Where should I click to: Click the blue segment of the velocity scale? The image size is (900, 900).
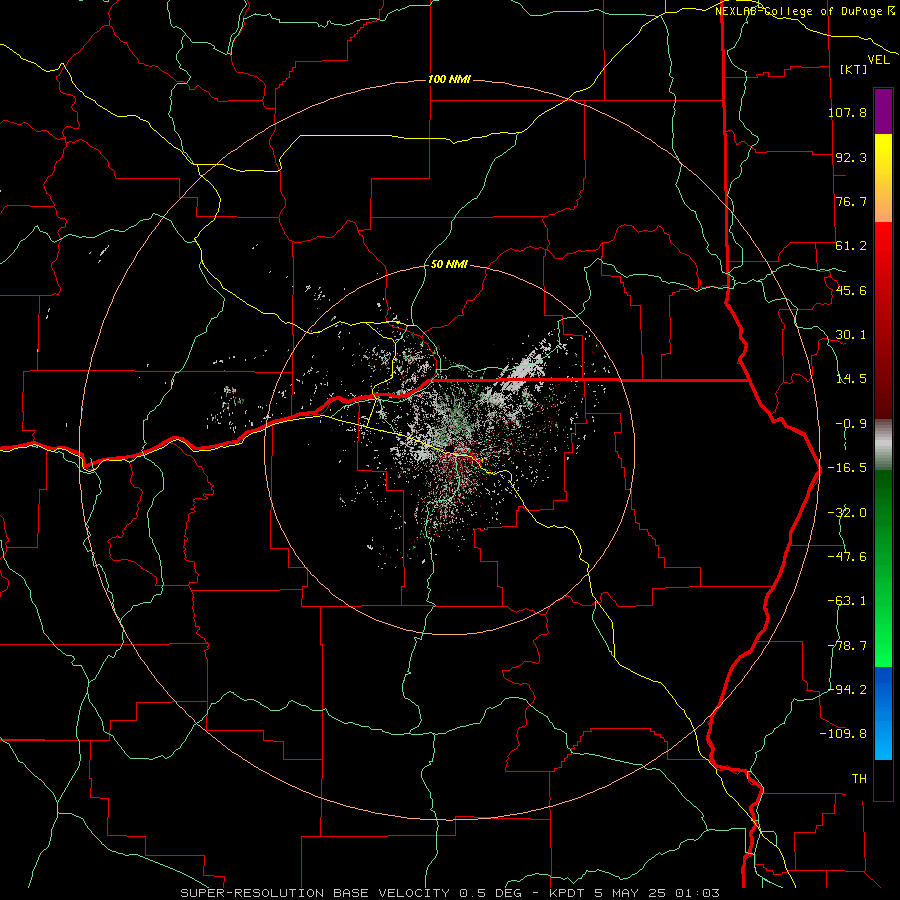click(x=883, y=713)
